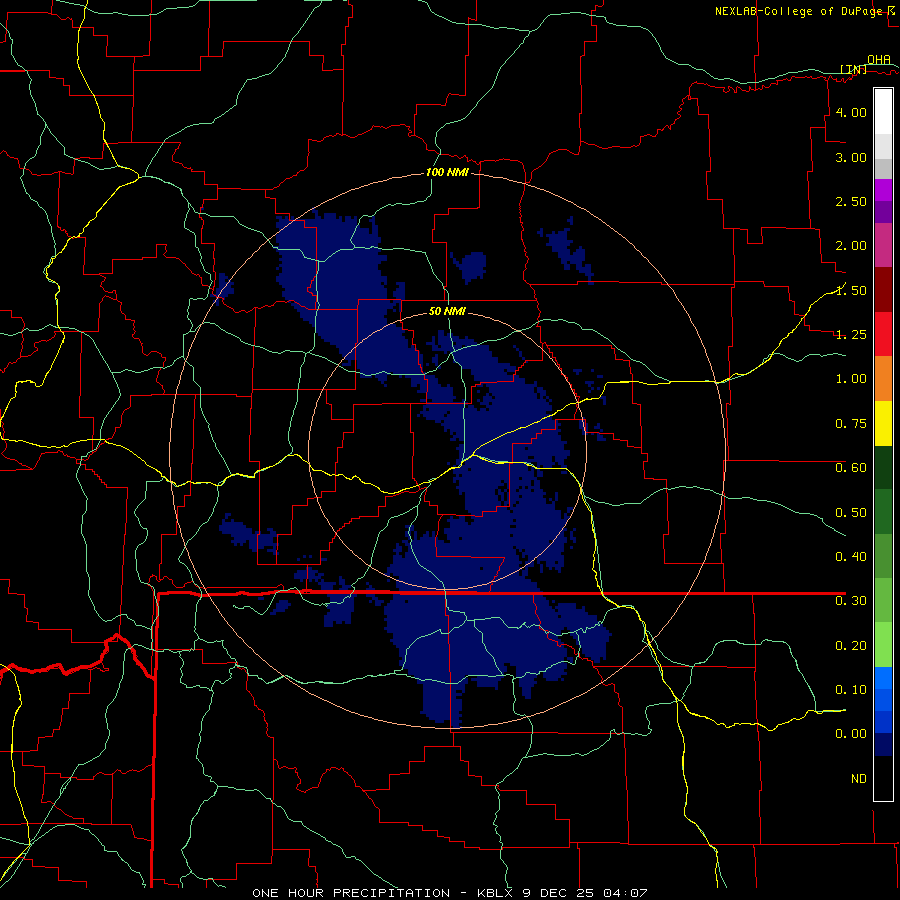Click the 0.75 legend value
The height and width of the screenshot is (900, 900).
pos(851,424)
